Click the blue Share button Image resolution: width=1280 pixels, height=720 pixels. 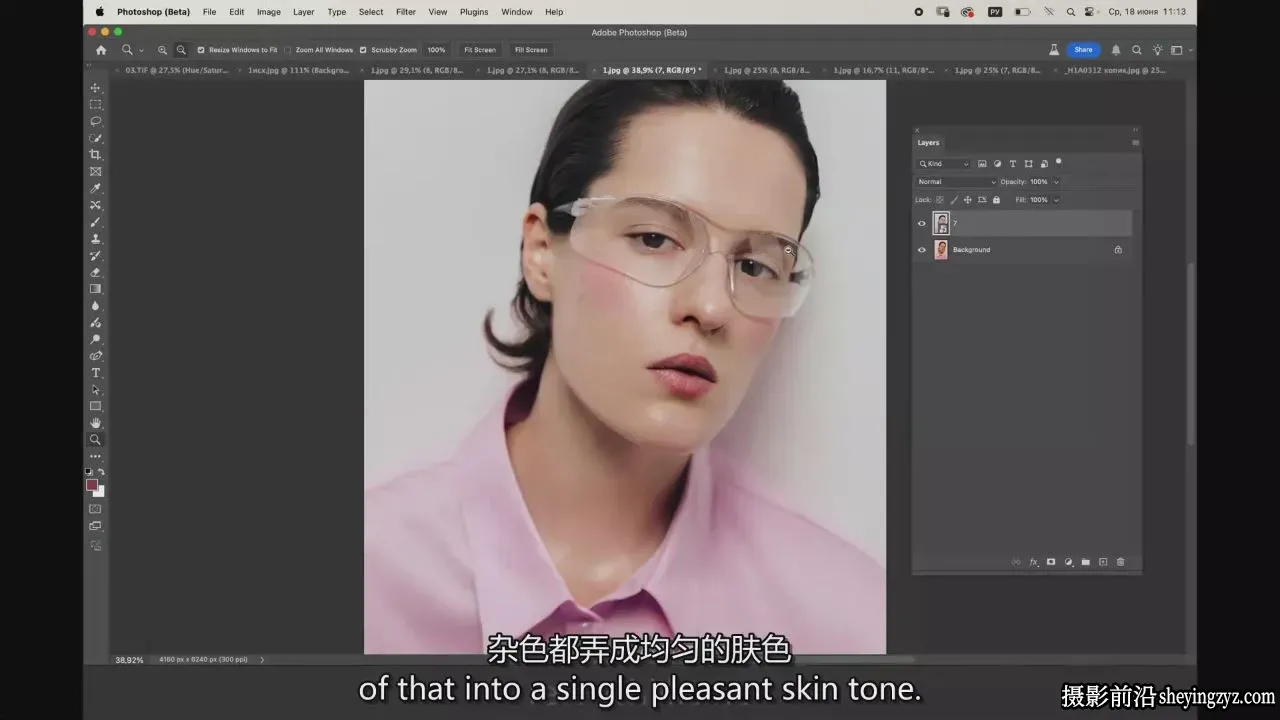[1083, 50]
